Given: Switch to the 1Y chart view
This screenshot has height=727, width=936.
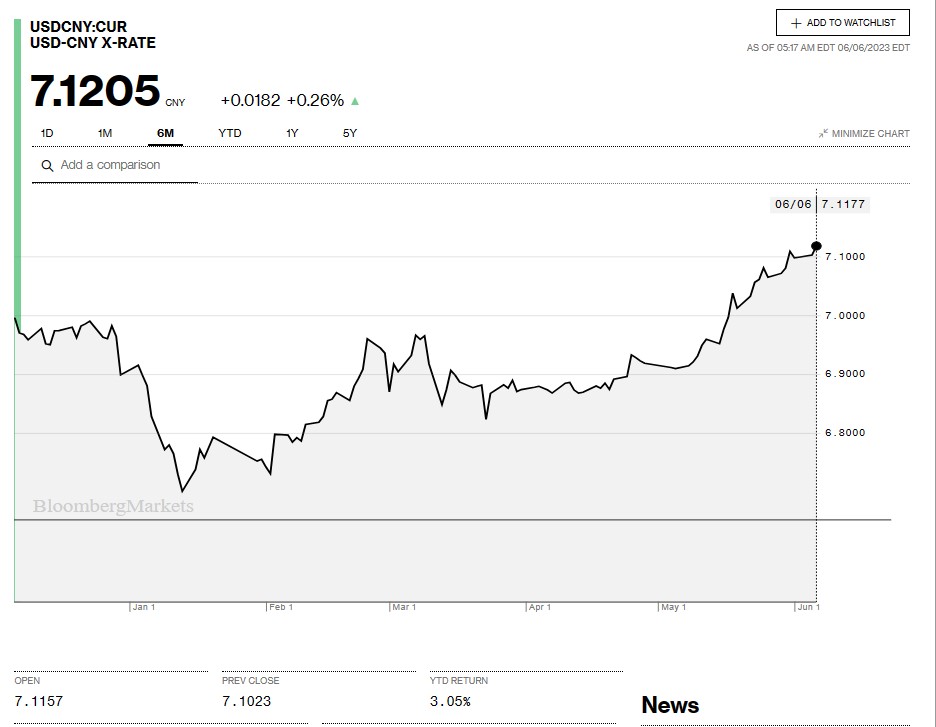Looking at the screenshot, I should pos(292,133).
